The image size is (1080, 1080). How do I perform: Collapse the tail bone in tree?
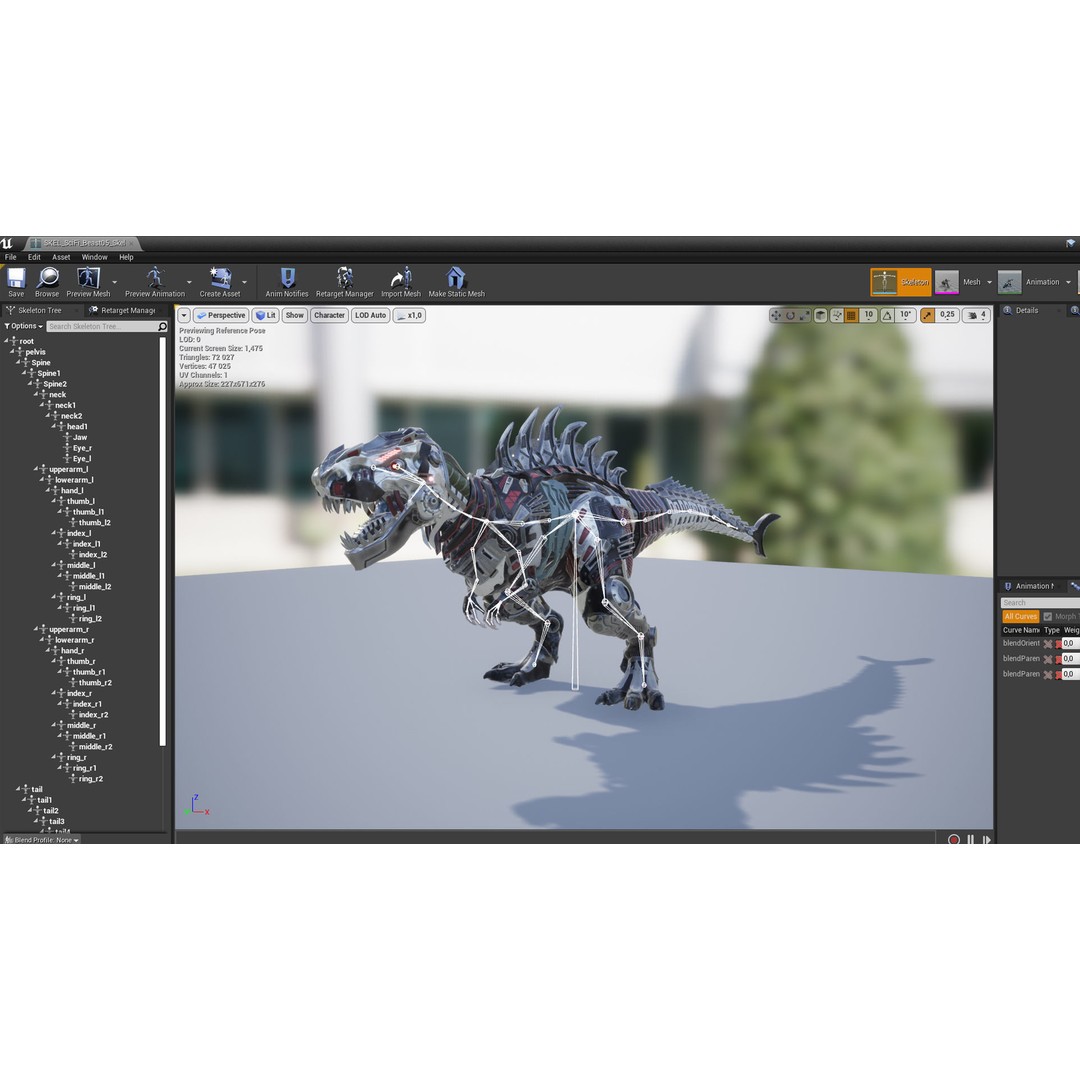click(19, 789)
